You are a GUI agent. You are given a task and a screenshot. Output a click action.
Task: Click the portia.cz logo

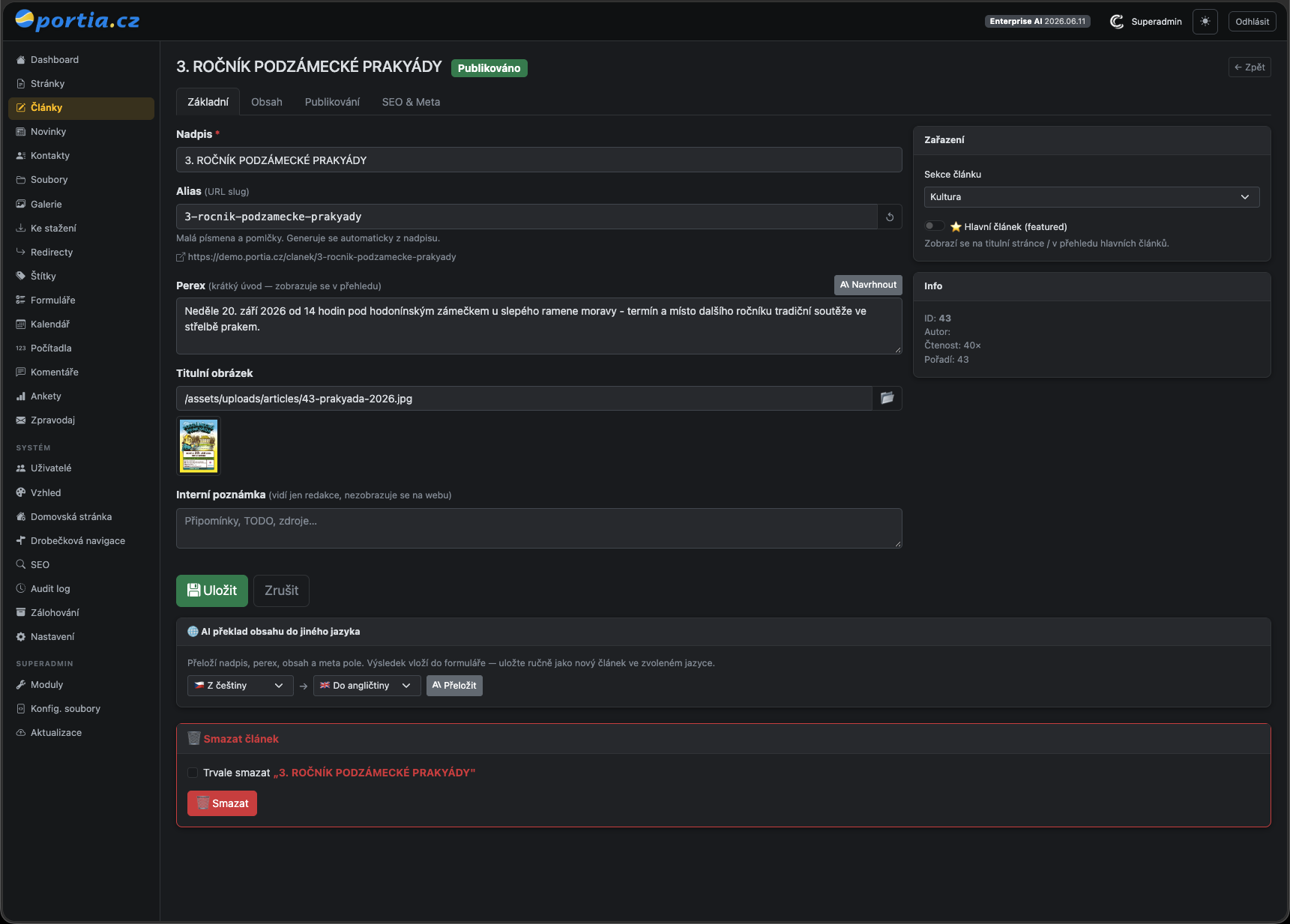pyautogui.click(x=77, y=20)
